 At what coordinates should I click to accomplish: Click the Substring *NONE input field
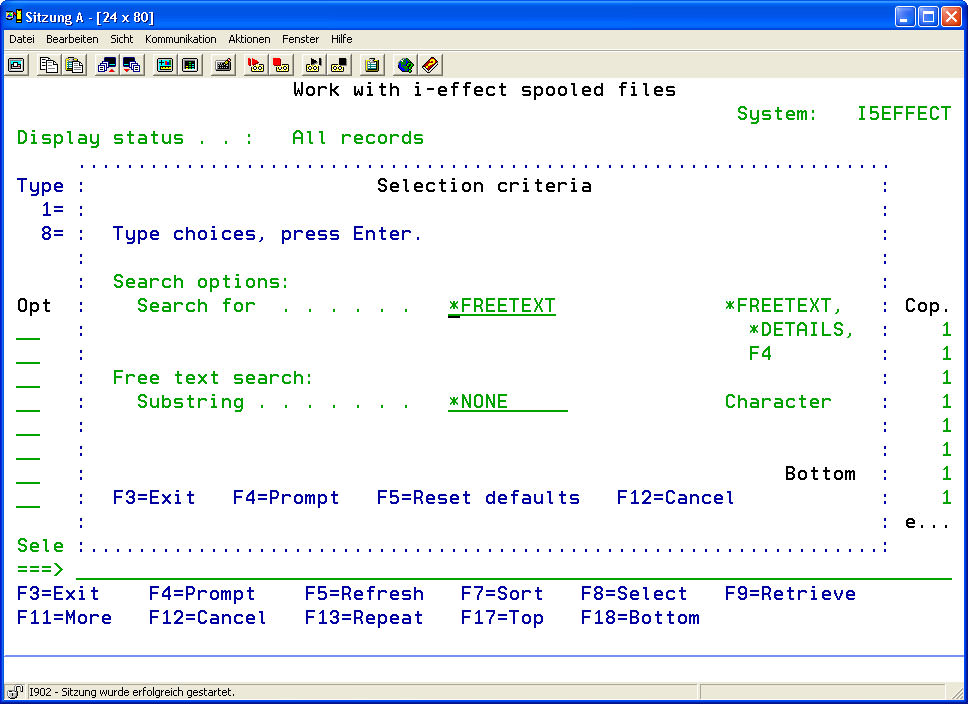(507, 402)
